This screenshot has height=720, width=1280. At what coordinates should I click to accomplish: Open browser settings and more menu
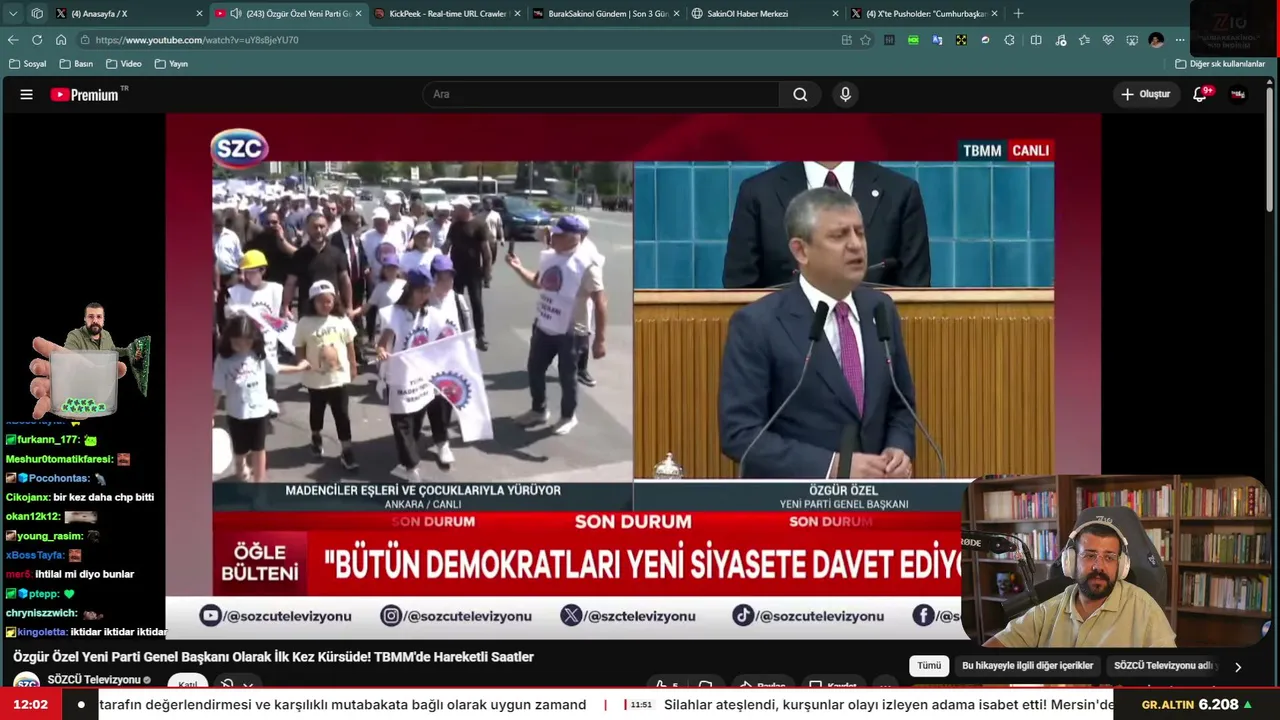click(1180, 40)
